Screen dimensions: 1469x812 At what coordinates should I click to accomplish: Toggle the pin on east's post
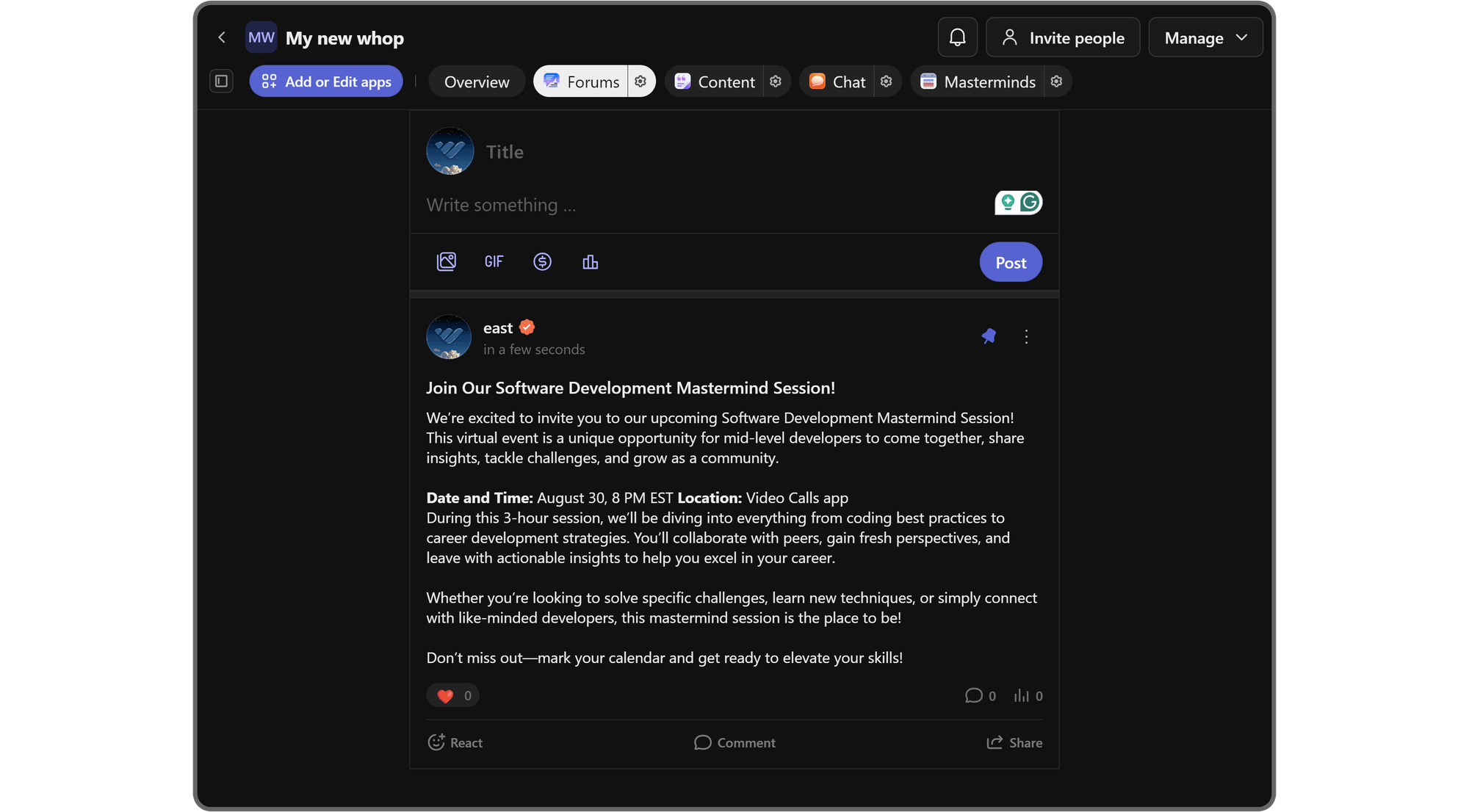[x=989, y=336]
